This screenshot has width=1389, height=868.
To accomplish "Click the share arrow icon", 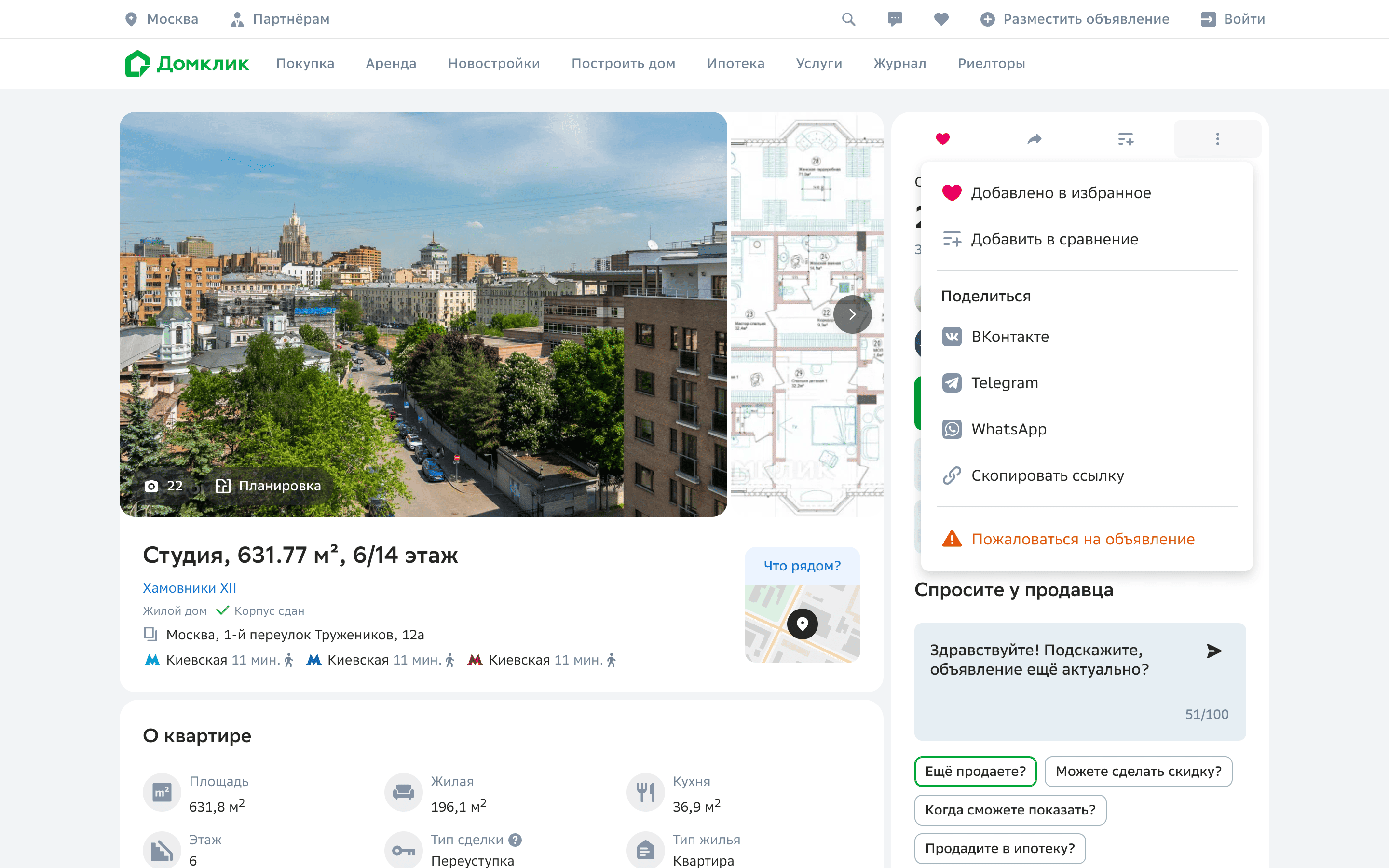I will [x=1035, y=138].
